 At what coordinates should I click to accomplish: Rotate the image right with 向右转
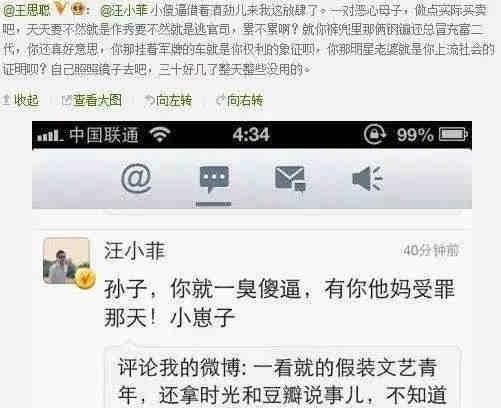[240, 100]
